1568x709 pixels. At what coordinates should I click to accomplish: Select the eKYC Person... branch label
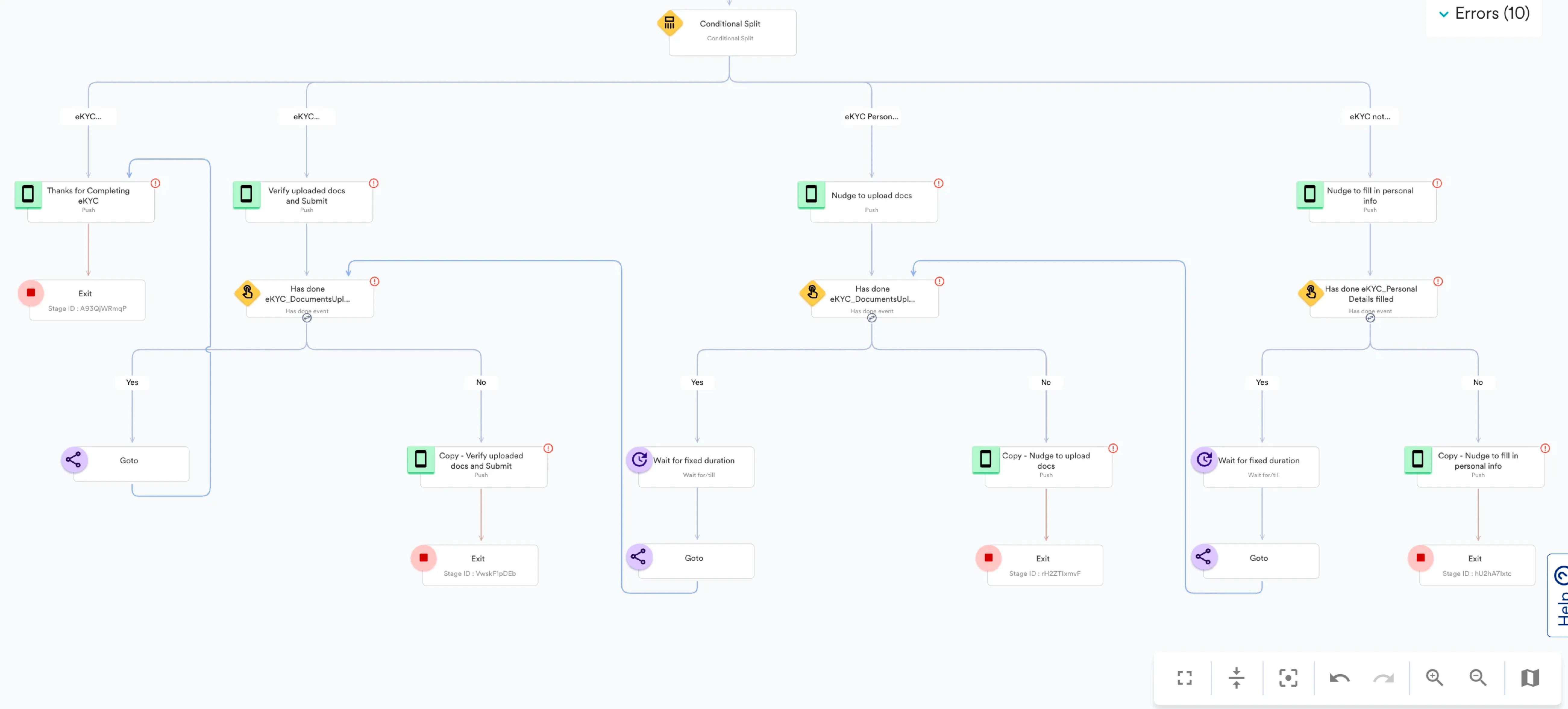(871, 116)
